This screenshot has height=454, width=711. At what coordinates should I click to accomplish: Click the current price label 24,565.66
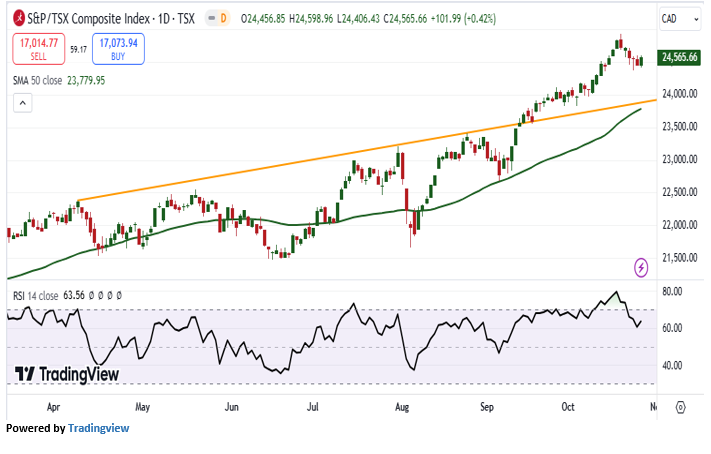(x=679, y=58)
